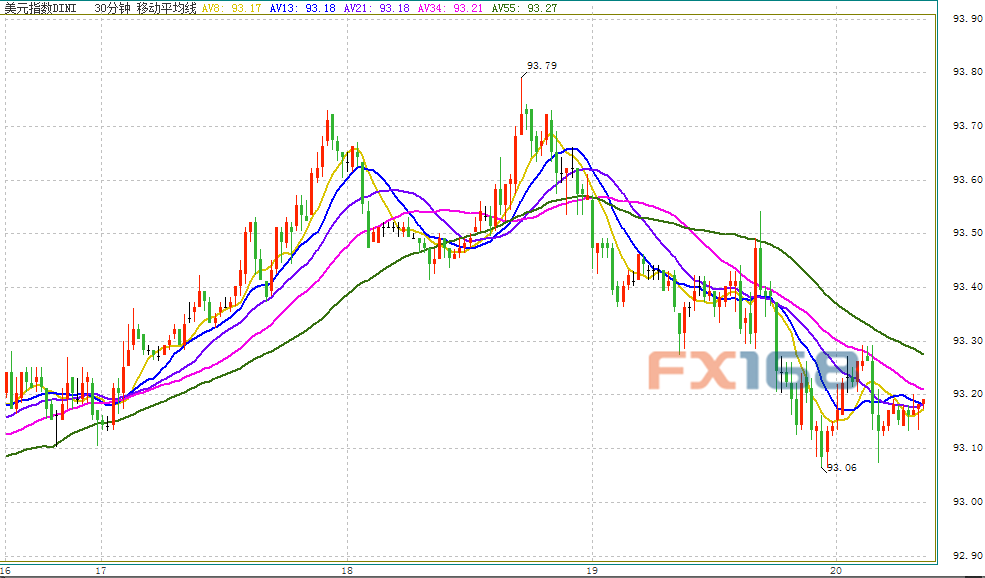Click the lowest candlestick marked 93.06

tap(822, 443)
